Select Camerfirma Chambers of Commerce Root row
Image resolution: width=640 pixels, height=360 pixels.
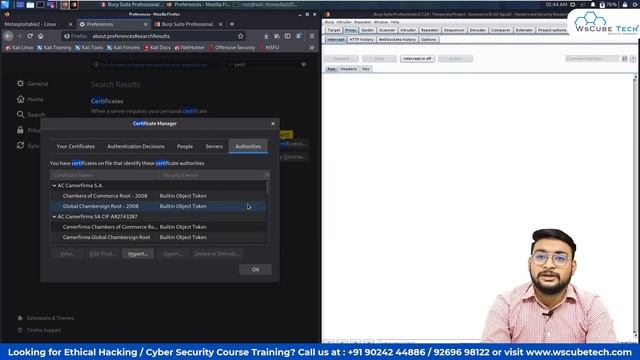pos(158,227)
